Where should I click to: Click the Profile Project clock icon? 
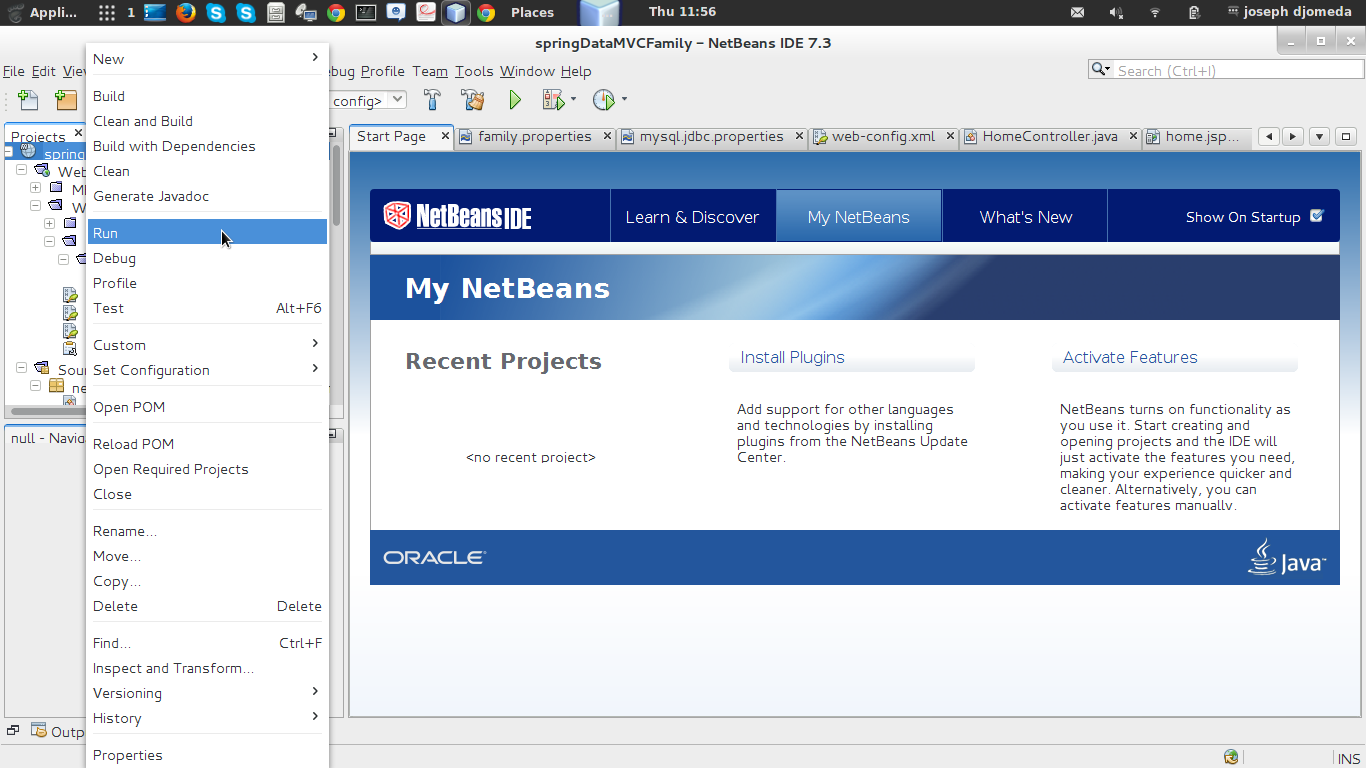click(603, 100)
